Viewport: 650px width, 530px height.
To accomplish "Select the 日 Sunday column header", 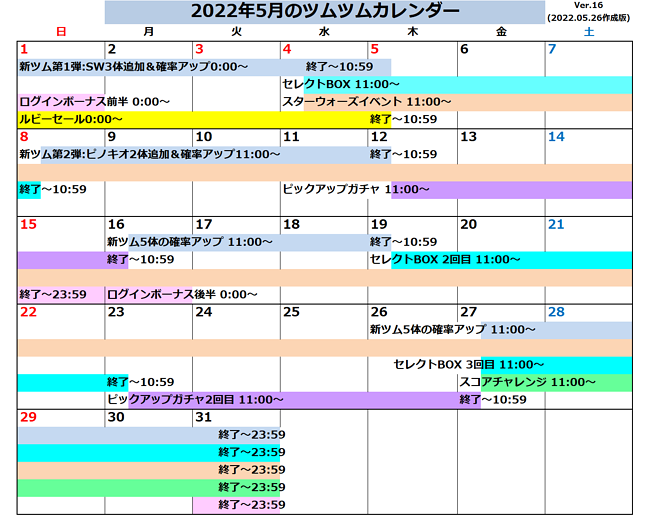I will click(x=61, y=32).
